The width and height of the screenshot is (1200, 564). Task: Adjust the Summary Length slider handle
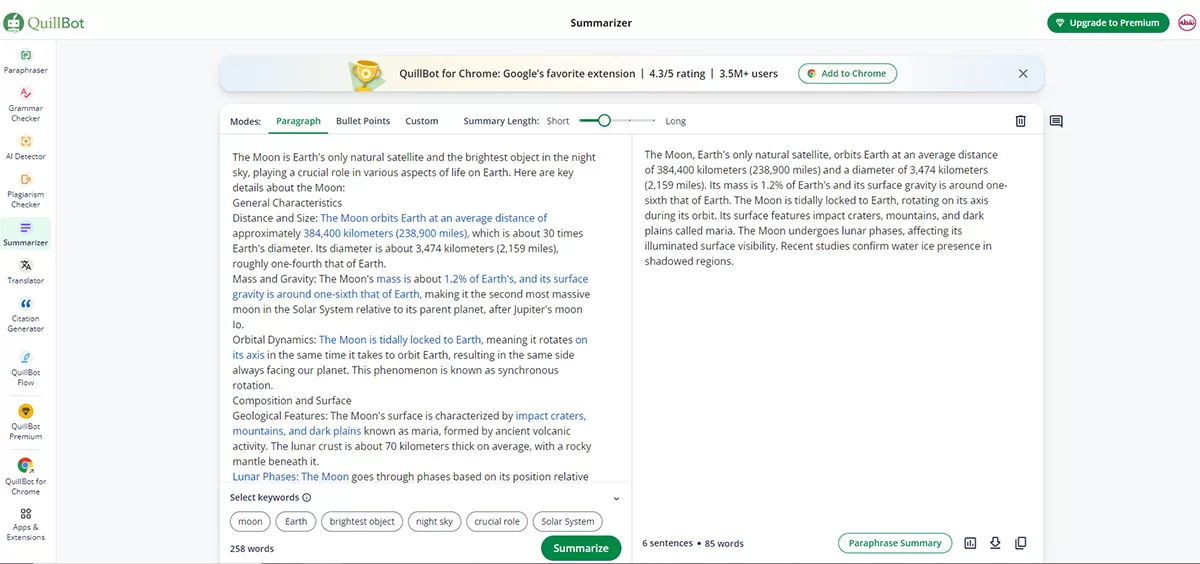click(x=603, y=120)
